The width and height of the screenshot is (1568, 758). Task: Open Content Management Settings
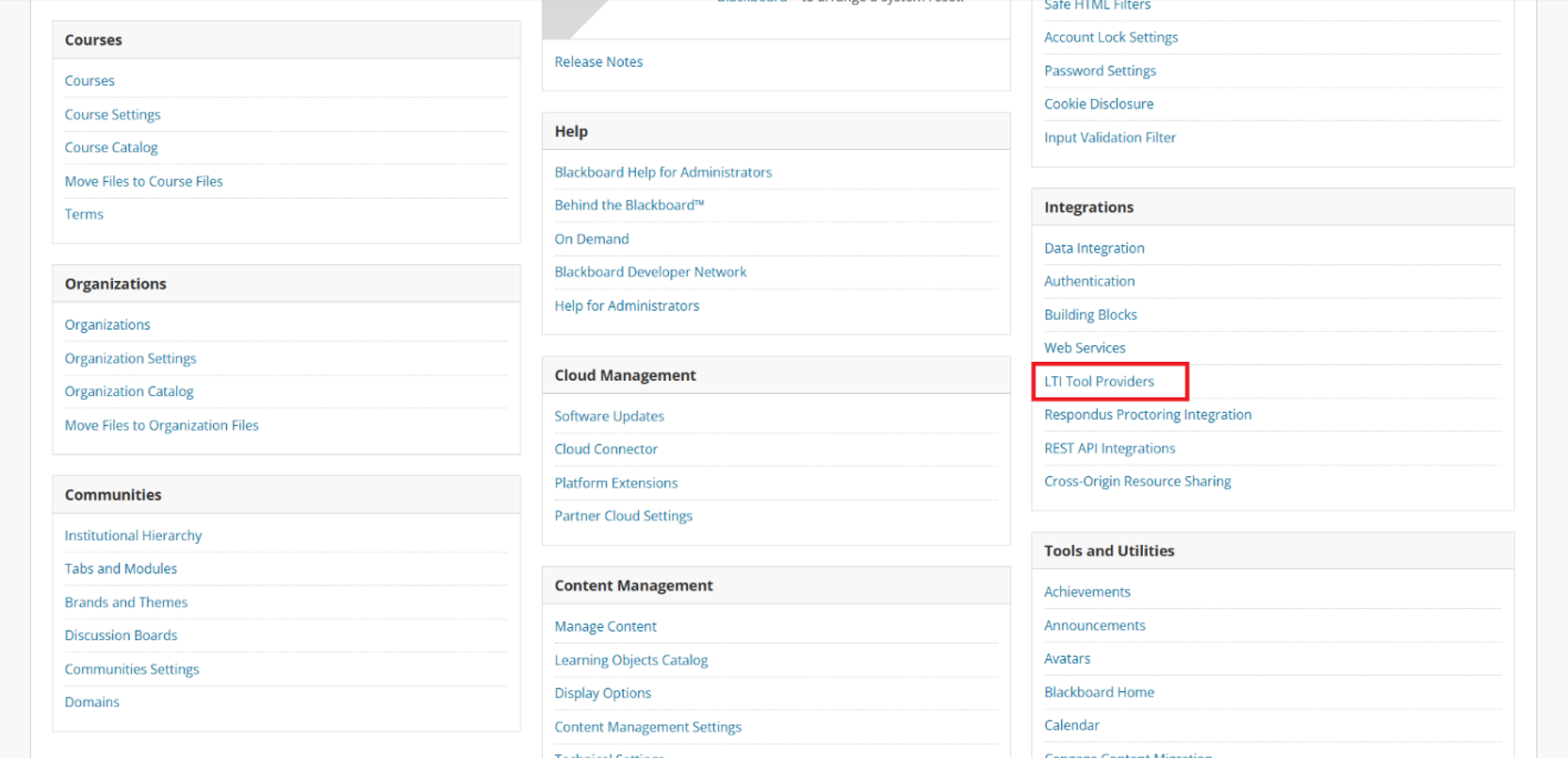pyautogui.click(x=647, y=727)
